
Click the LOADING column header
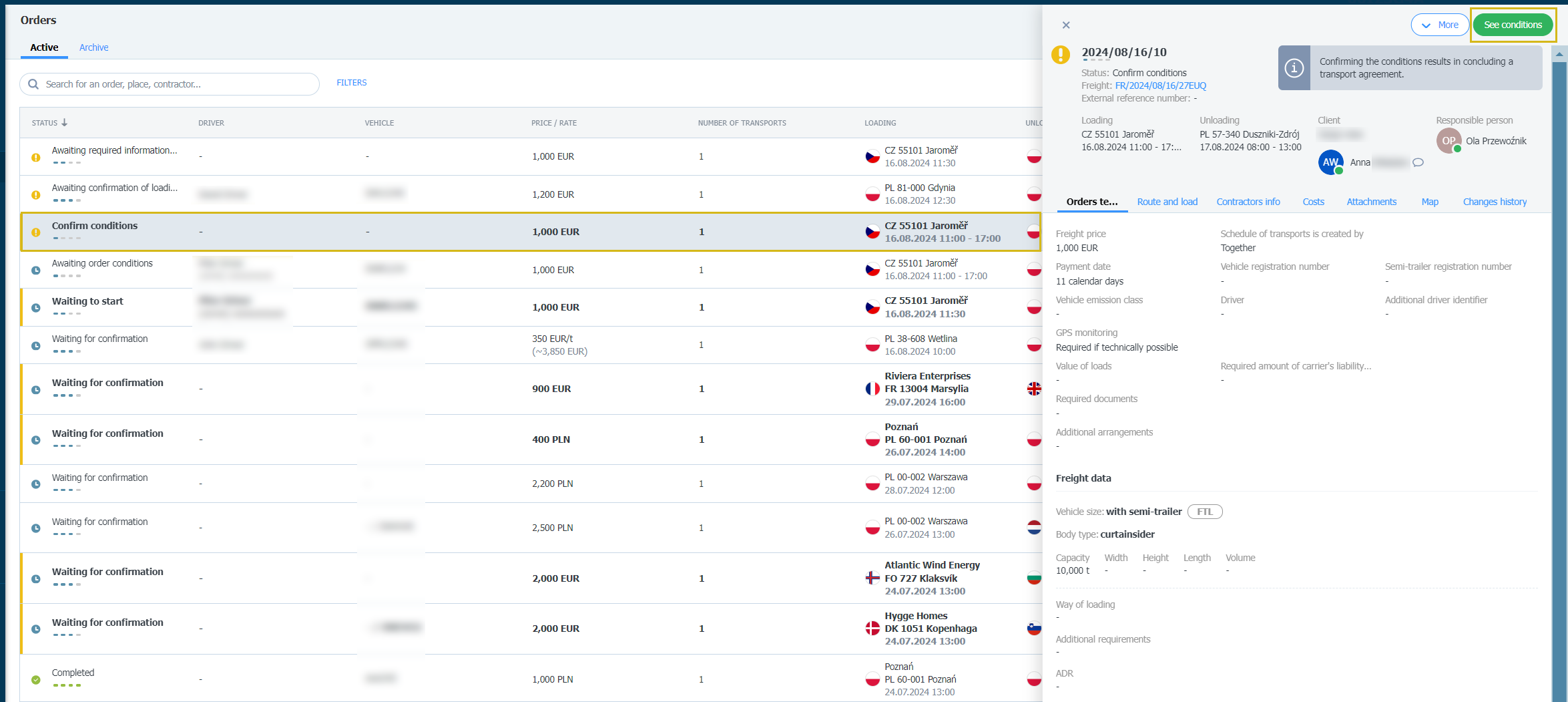click(x=880, y=123)
